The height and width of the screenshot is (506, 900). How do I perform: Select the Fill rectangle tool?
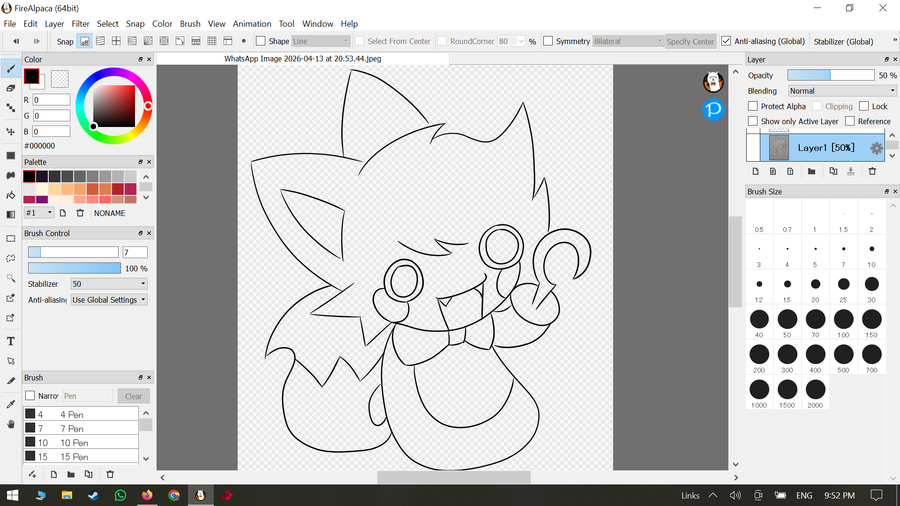coord(10,155)
